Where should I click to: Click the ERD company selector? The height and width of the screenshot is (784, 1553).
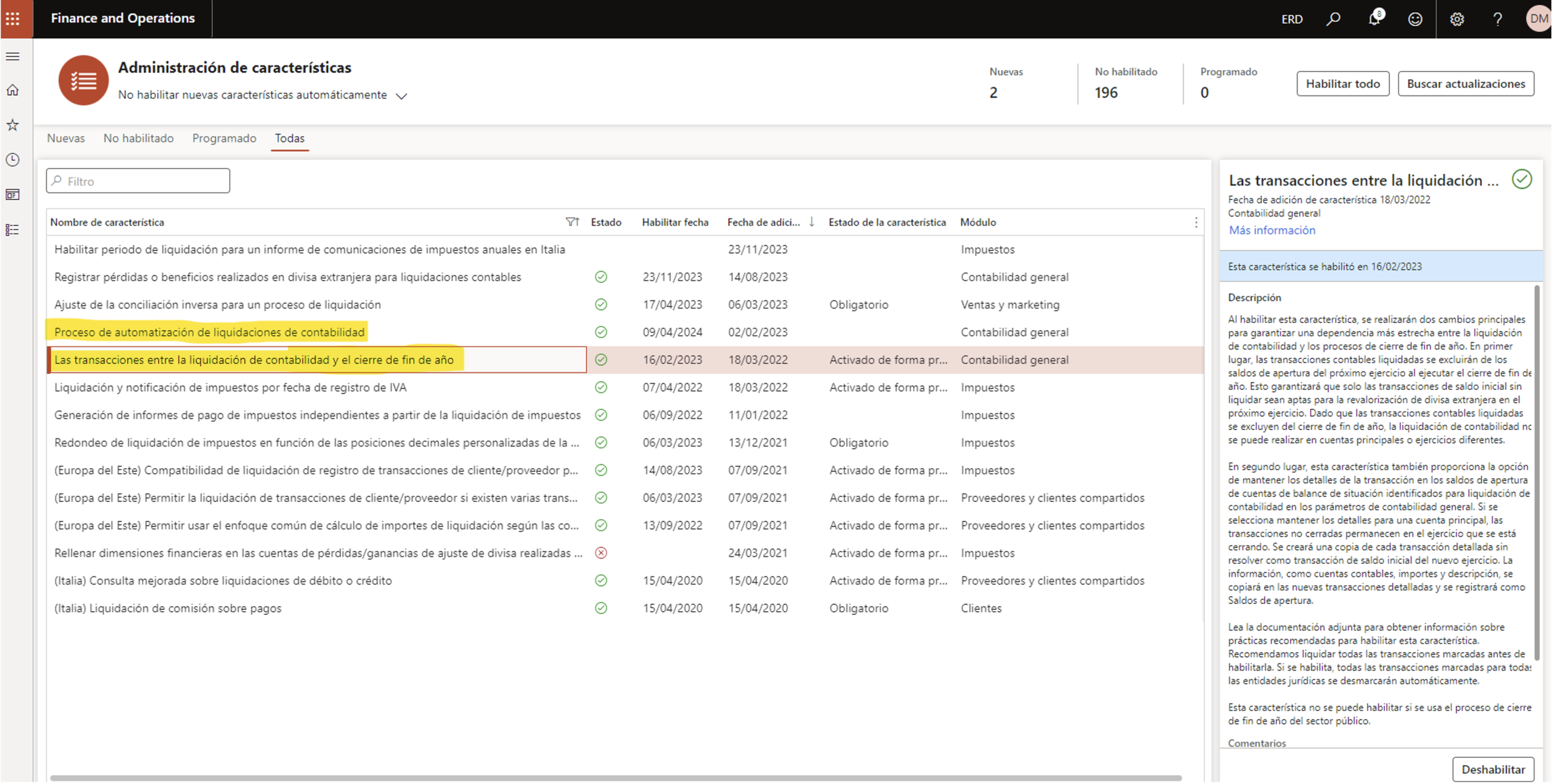[1292, 19]
